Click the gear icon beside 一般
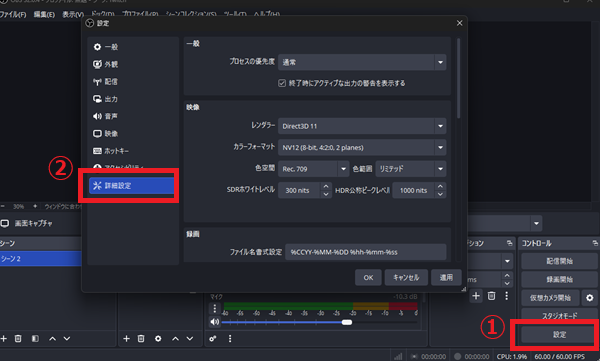Image resolution: width=600 pixels, height=361 pixels. (x=97, y=47)
